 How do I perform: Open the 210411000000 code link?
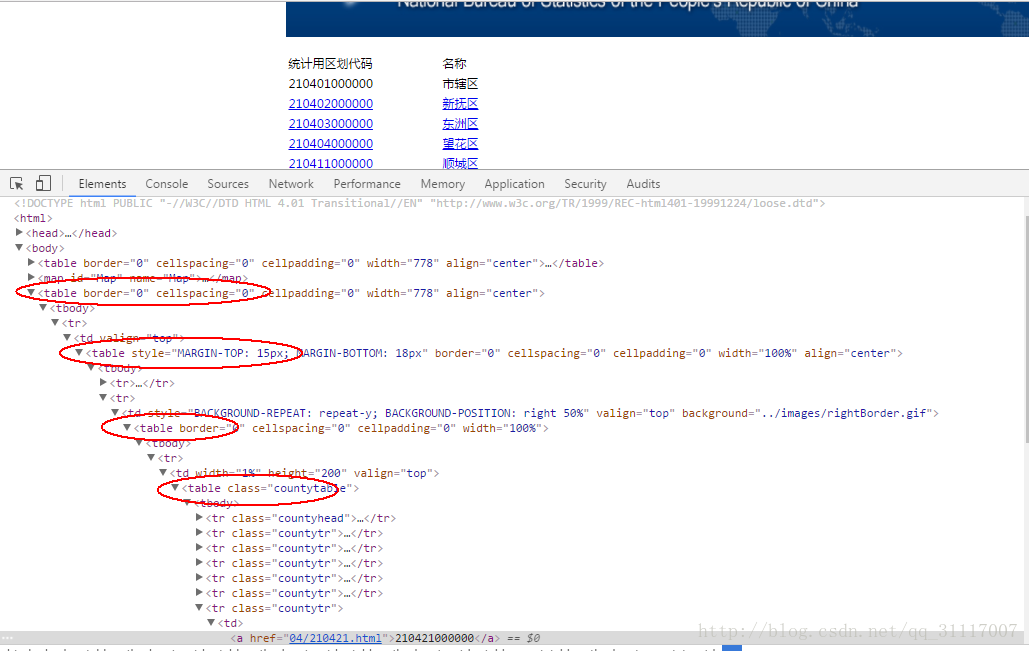331,163
